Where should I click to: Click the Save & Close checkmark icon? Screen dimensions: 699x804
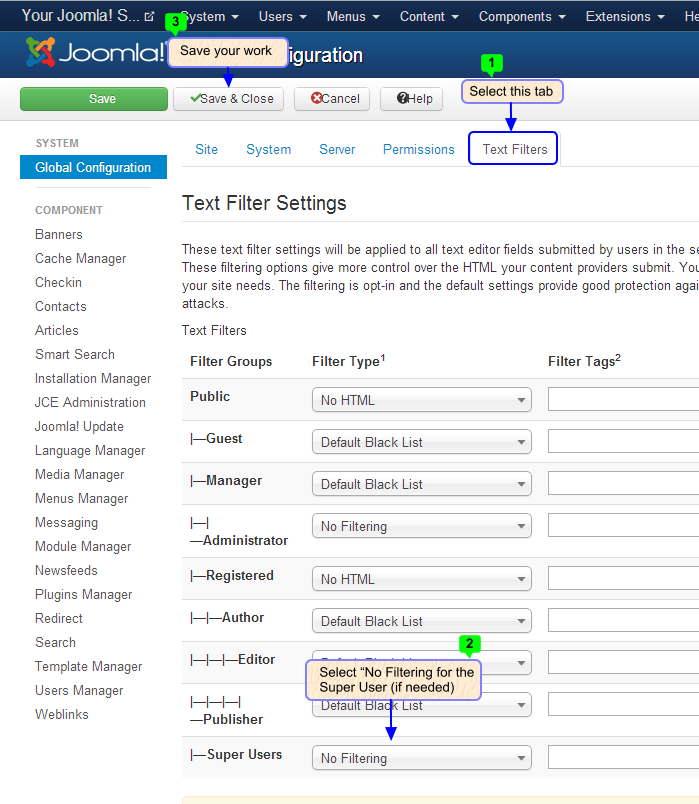click(x=195, y=97)
